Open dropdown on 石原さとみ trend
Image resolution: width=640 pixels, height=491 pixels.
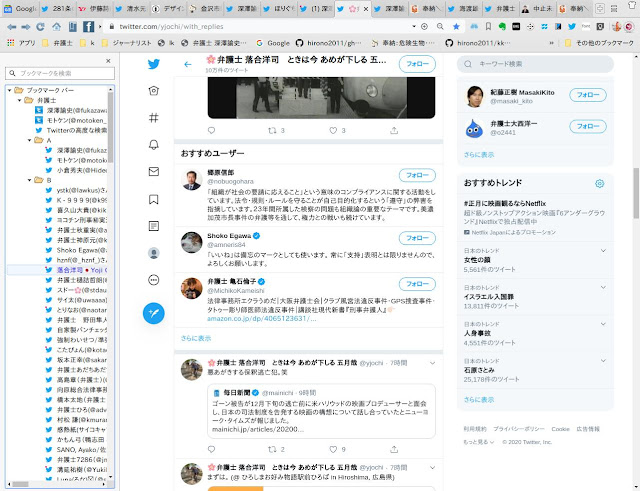coord(603,361)
